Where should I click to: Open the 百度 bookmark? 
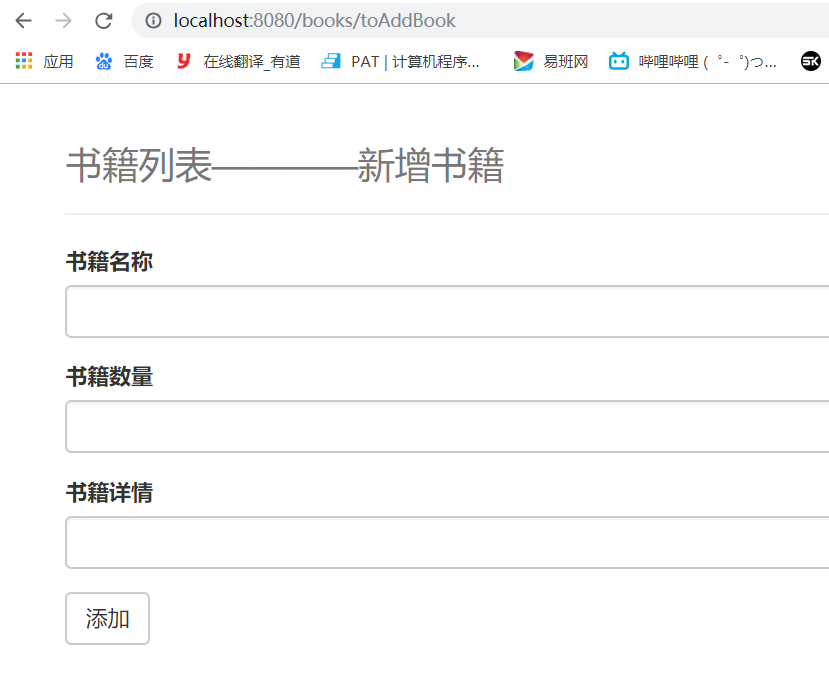pyautogui.click(x=124, y=61)
